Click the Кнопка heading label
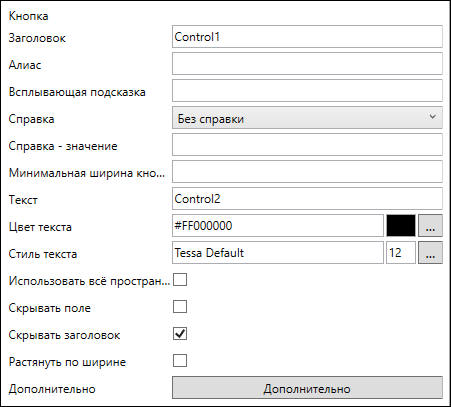The height and width of the screenshot is (407, 451). pyautogui.click(x=28, y=16)
